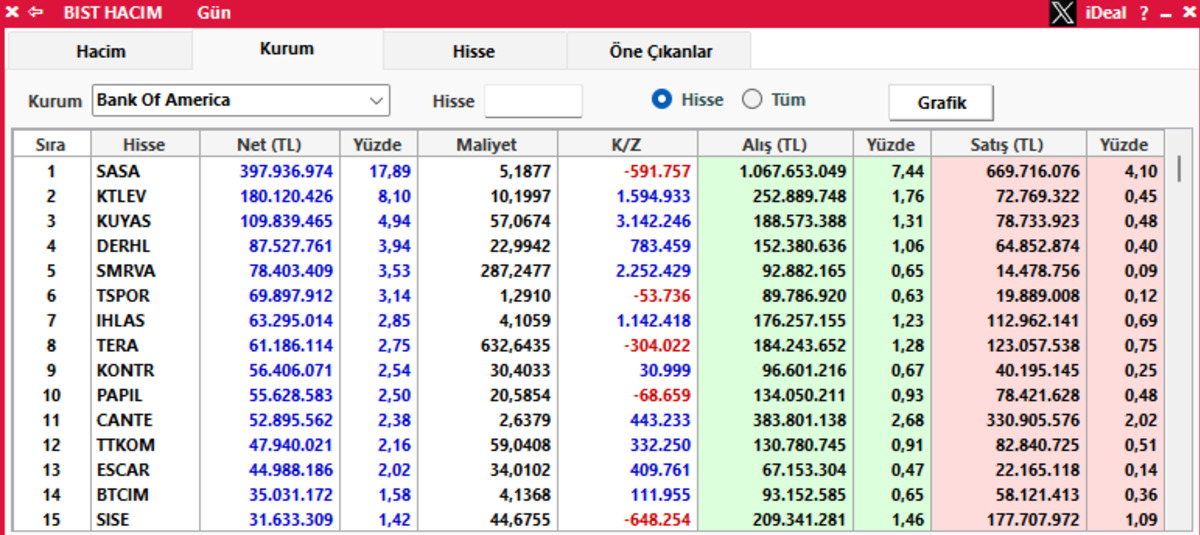Click the iDeal label in title bar
The width and height of the screenshot is (1200, 535).
pos(1106,13)
